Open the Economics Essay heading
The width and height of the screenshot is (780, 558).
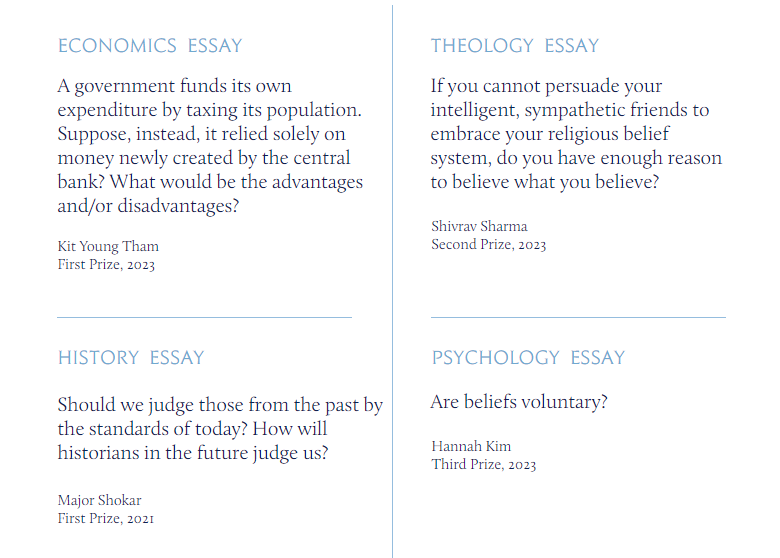point(150,46)
